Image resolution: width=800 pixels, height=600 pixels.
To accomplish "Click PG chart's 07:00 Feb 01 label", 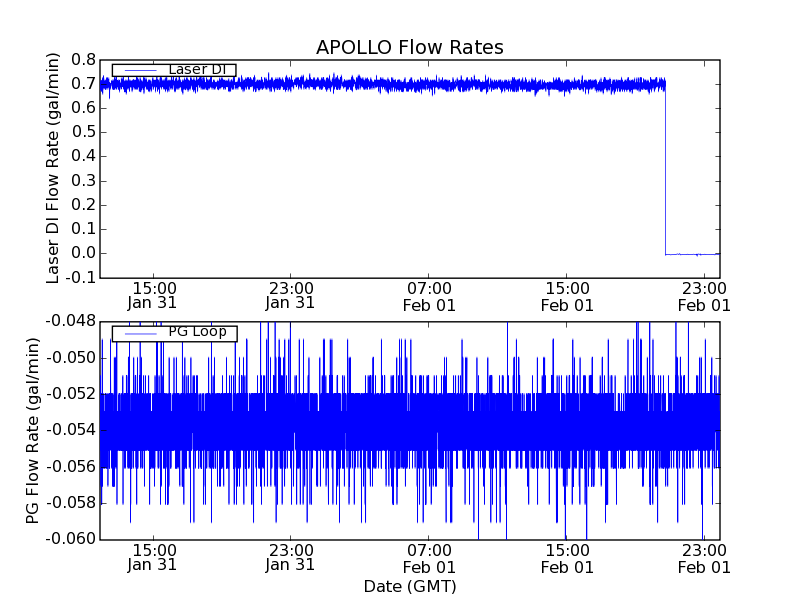I will click(429, 559).
